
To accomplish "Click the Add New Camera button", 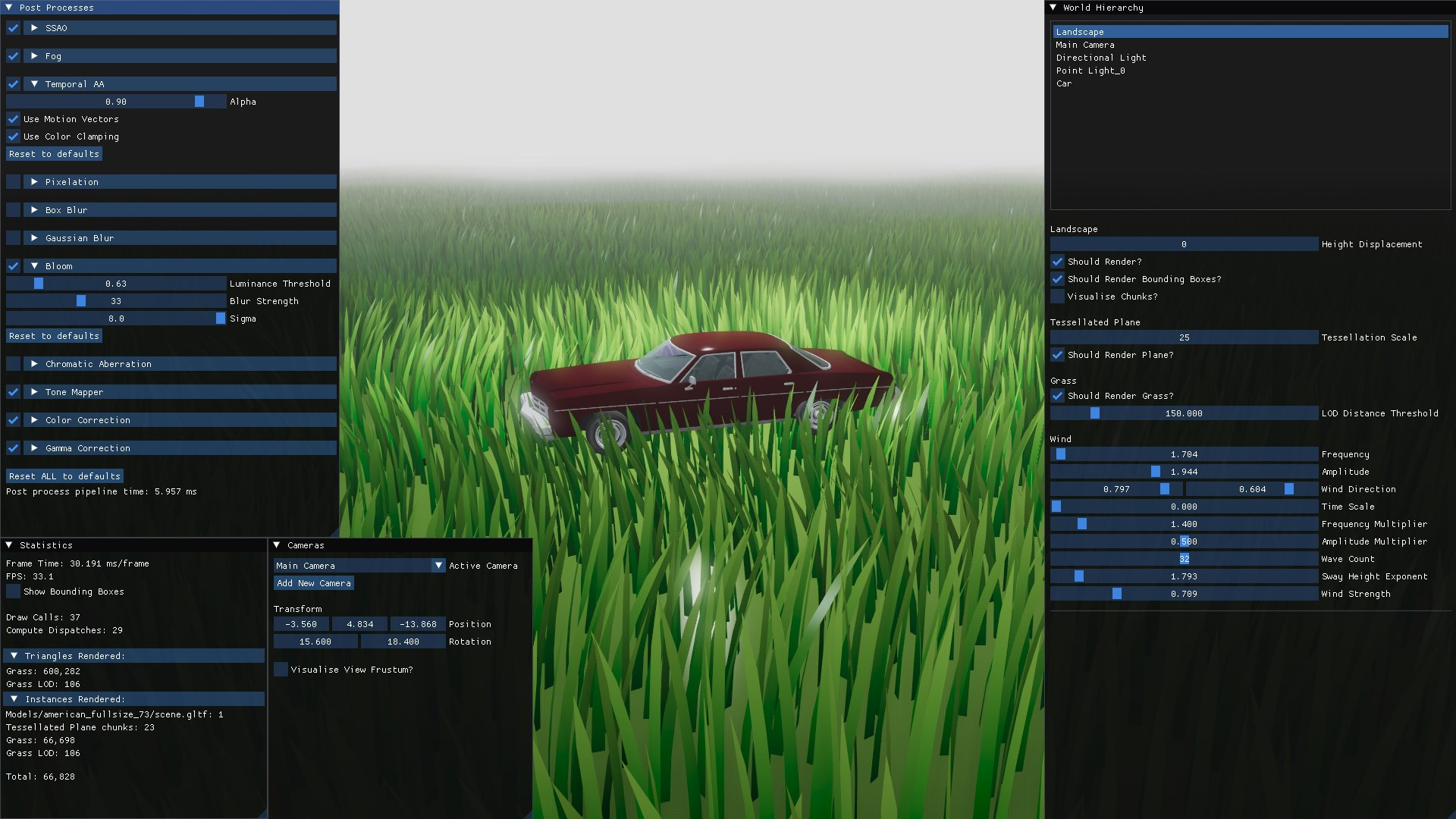I will (313, 583).
